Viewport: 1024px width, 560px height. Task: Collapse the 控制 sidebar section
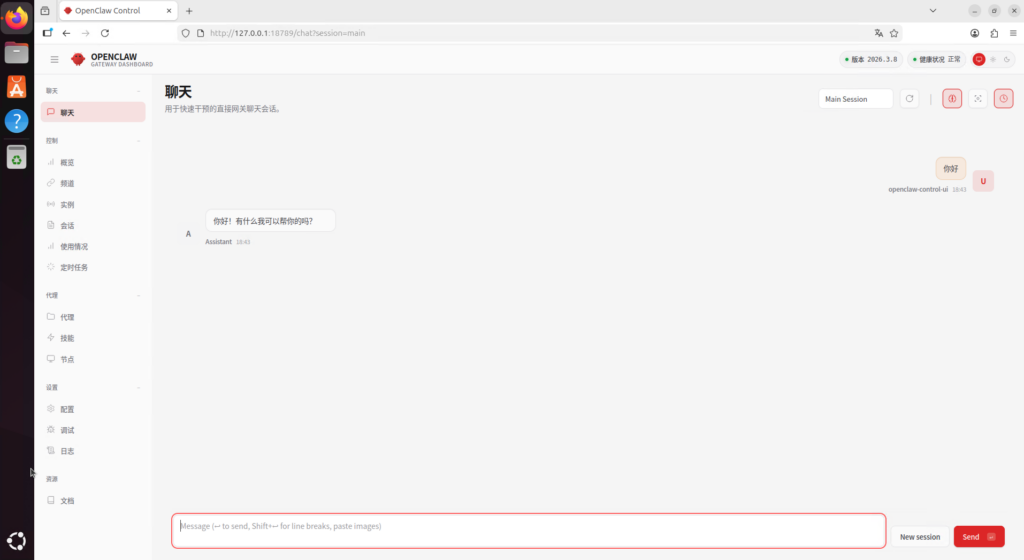point(138,141)
